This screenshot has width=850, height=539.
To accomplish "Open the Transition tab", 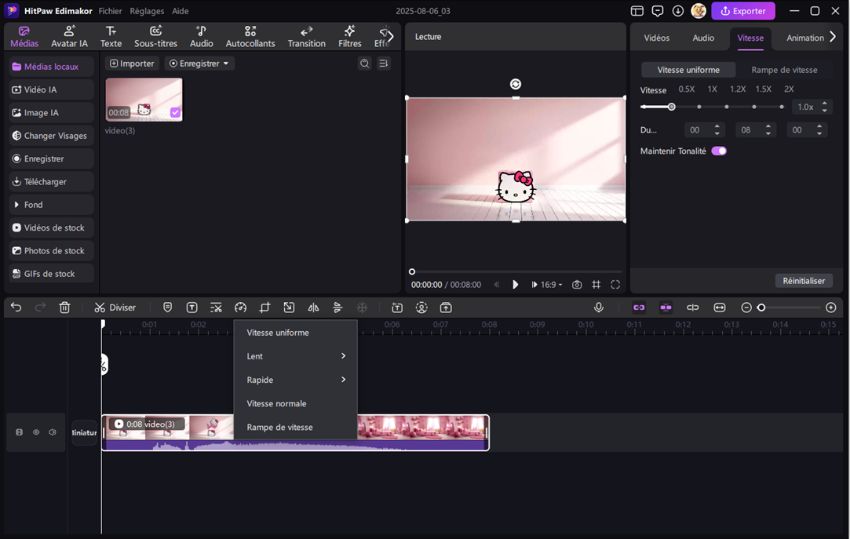I will pos(306,37).
